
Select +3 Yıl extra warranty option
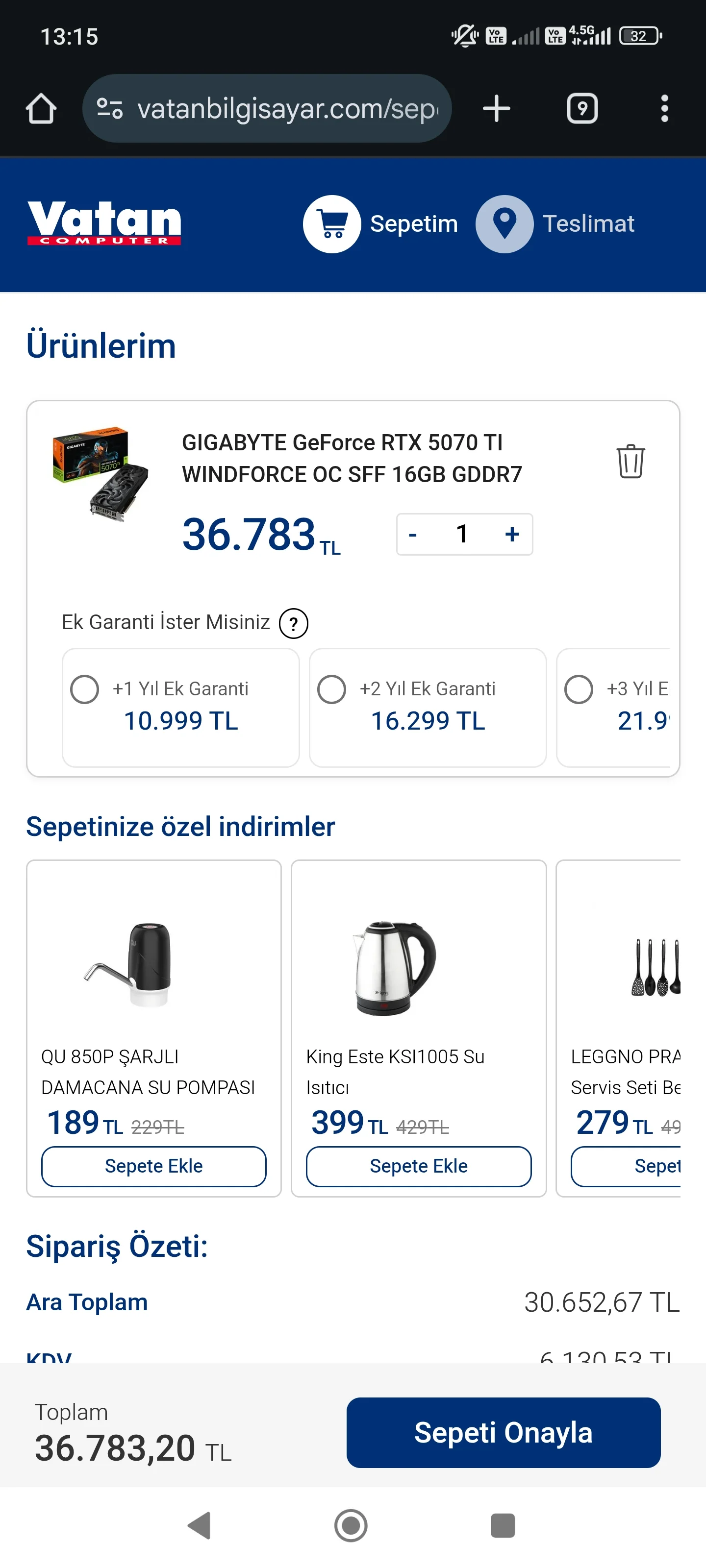579,689
